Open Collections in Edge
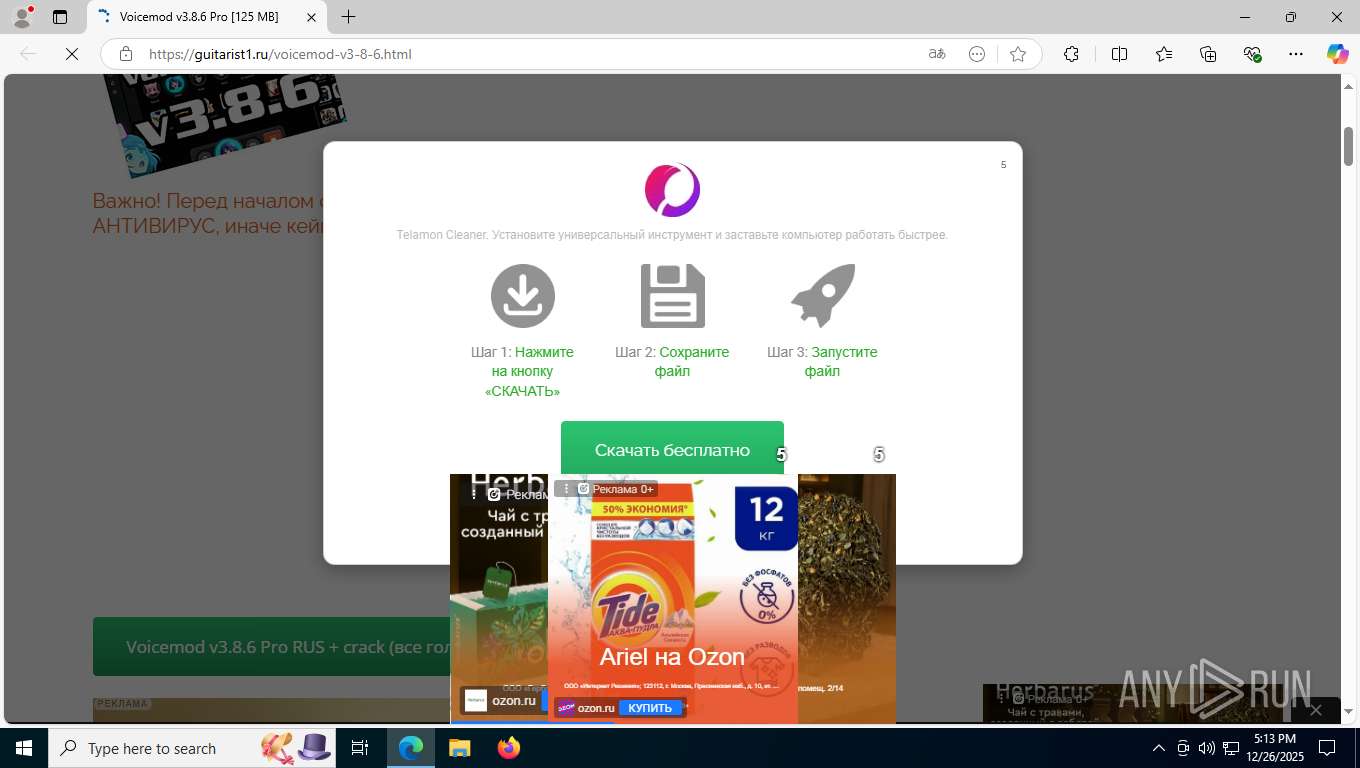 pyautogui.click(x=1208, y=54)
